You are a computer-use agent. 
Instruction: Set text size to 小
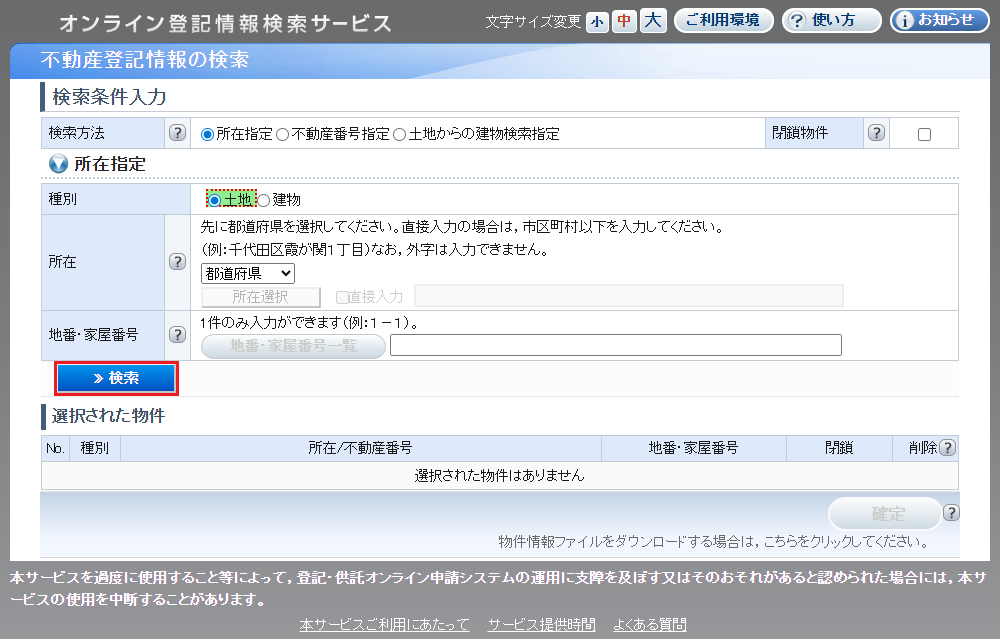(x=597, y=21)
